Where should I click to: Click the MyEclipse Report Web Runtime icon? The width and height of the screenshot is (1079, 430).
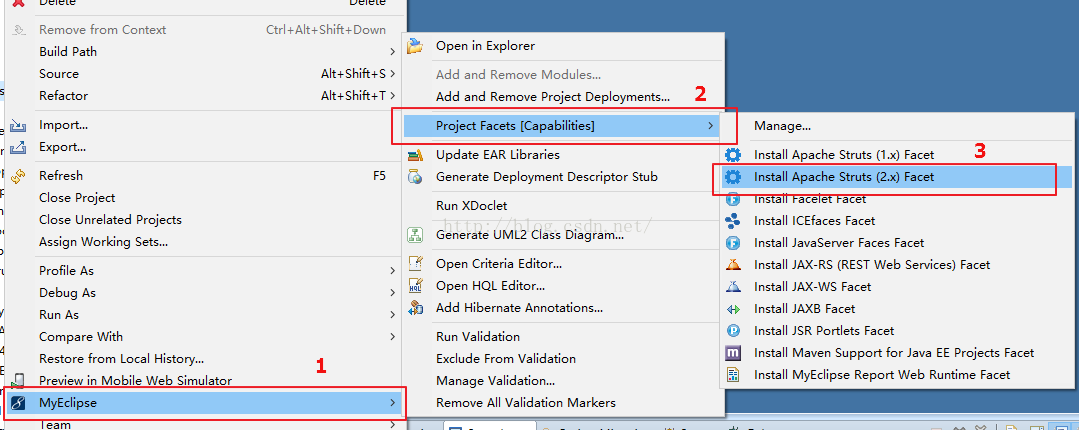point(734,375)
